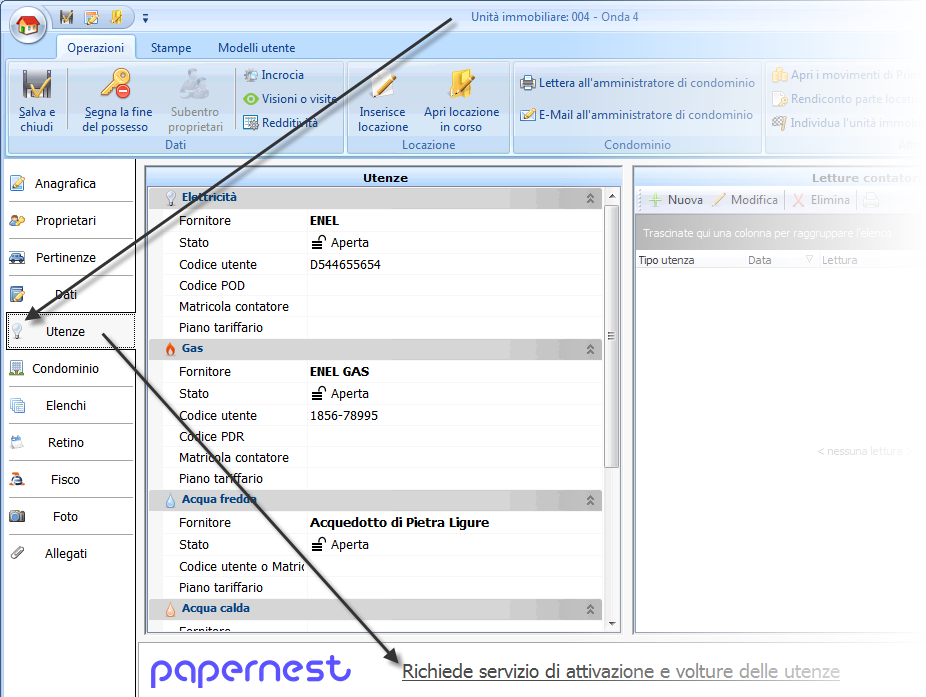926x697 pixels.
Task: Open the Stampe ribbon tab
Action: 171,48
